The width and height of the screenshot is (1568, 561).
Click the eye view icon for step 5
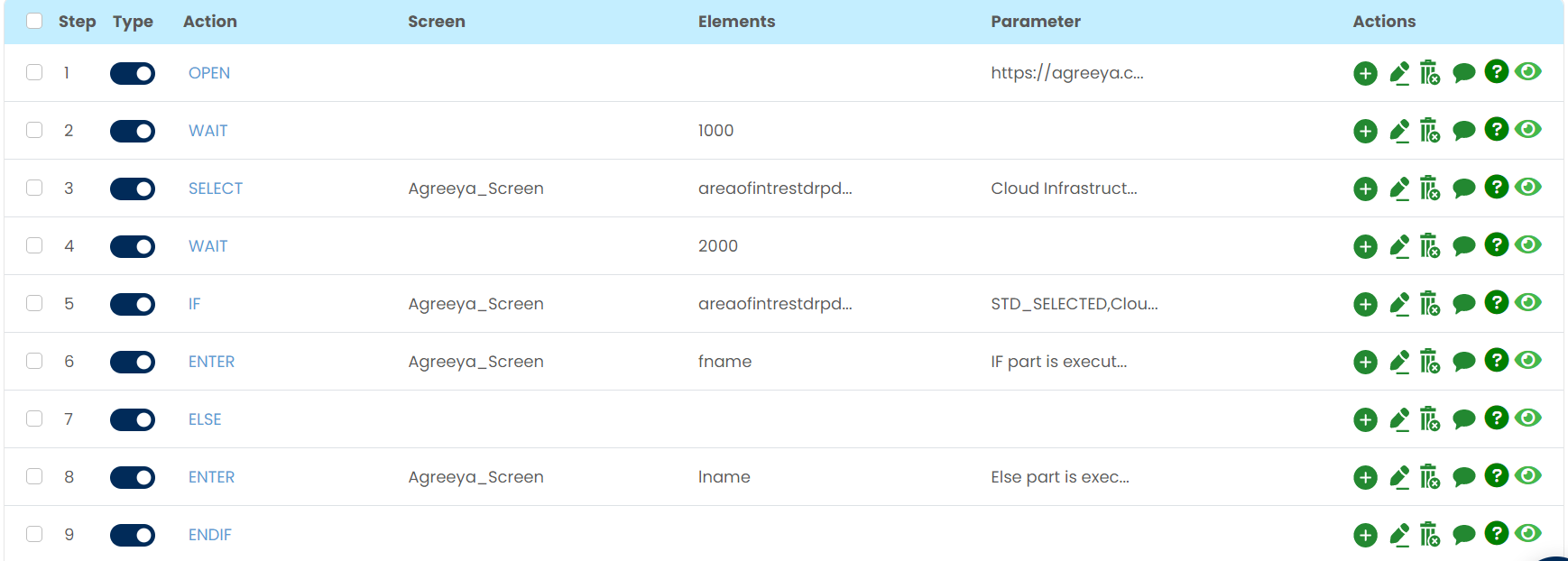pyautogui.click(x=1527, y=303)
